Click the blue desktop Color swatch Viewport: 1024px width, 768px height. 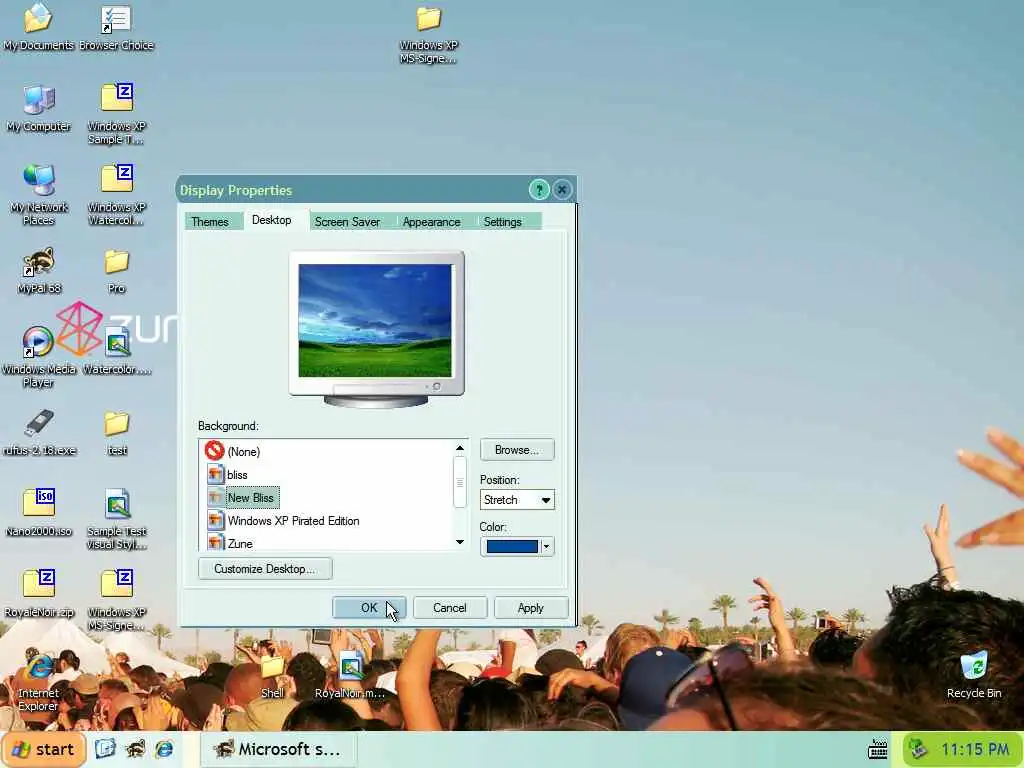512,546
